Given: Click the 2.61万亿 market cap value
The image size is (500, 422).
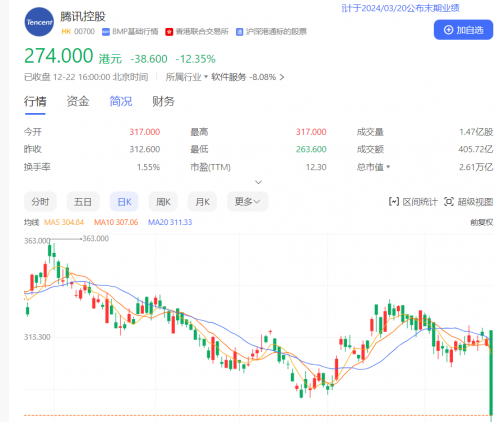Looking at the screenshot, I should [x=476, y=167].
